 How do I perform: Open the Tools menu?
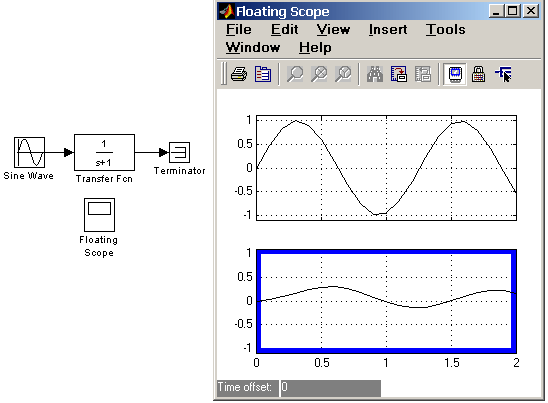[x=445, y=30]
